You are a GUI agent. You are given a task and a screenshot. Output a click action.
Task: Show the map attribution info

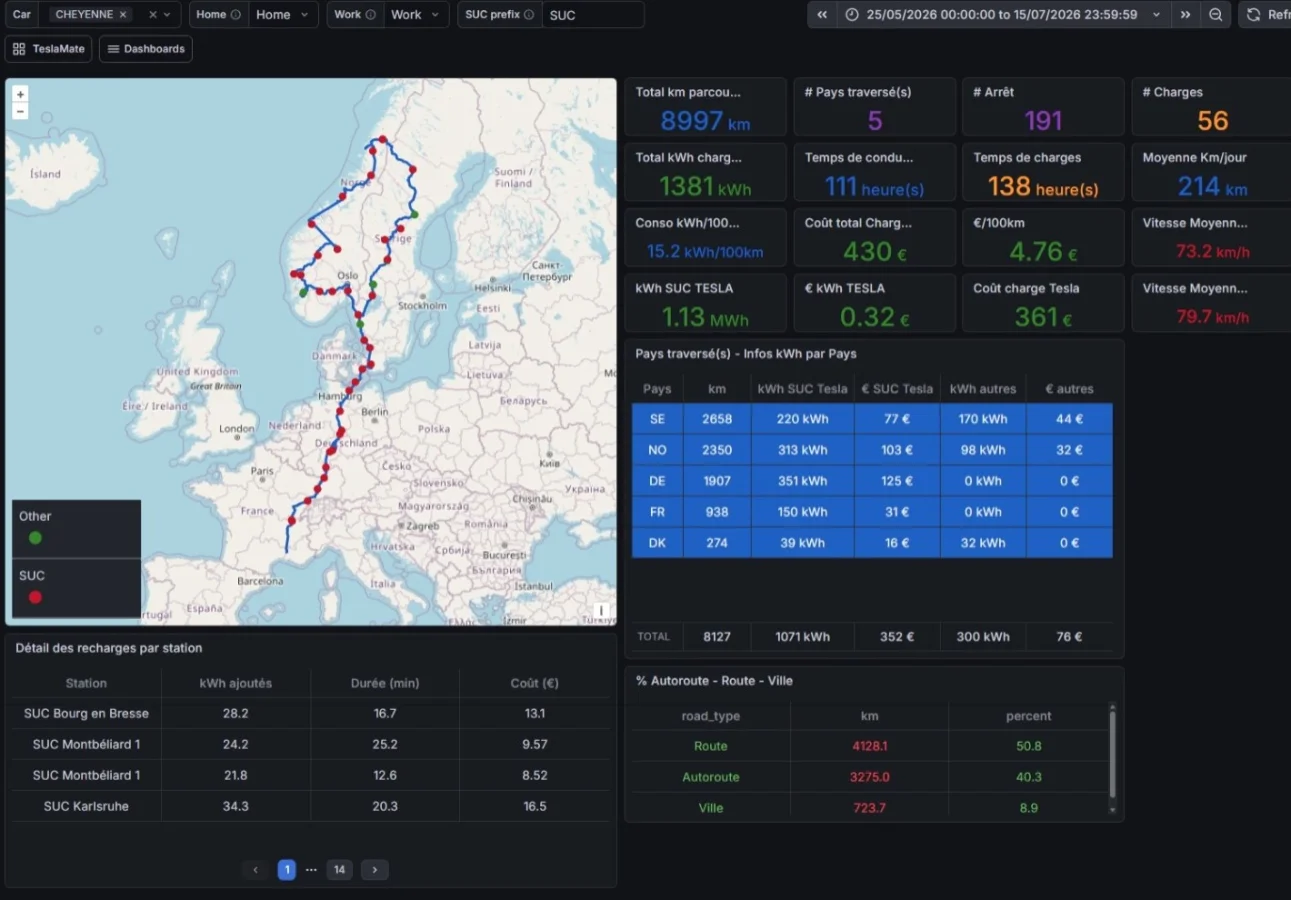[601, 610]
